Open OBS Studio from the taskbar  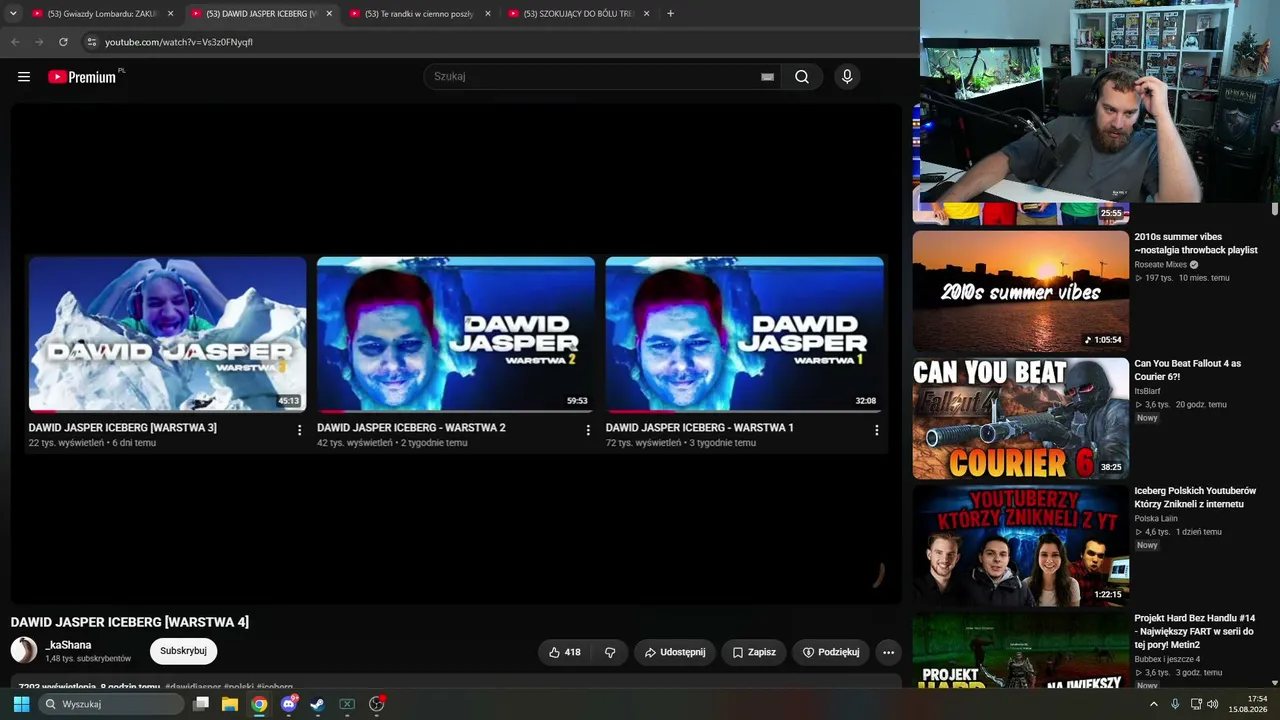coord(377,704)
